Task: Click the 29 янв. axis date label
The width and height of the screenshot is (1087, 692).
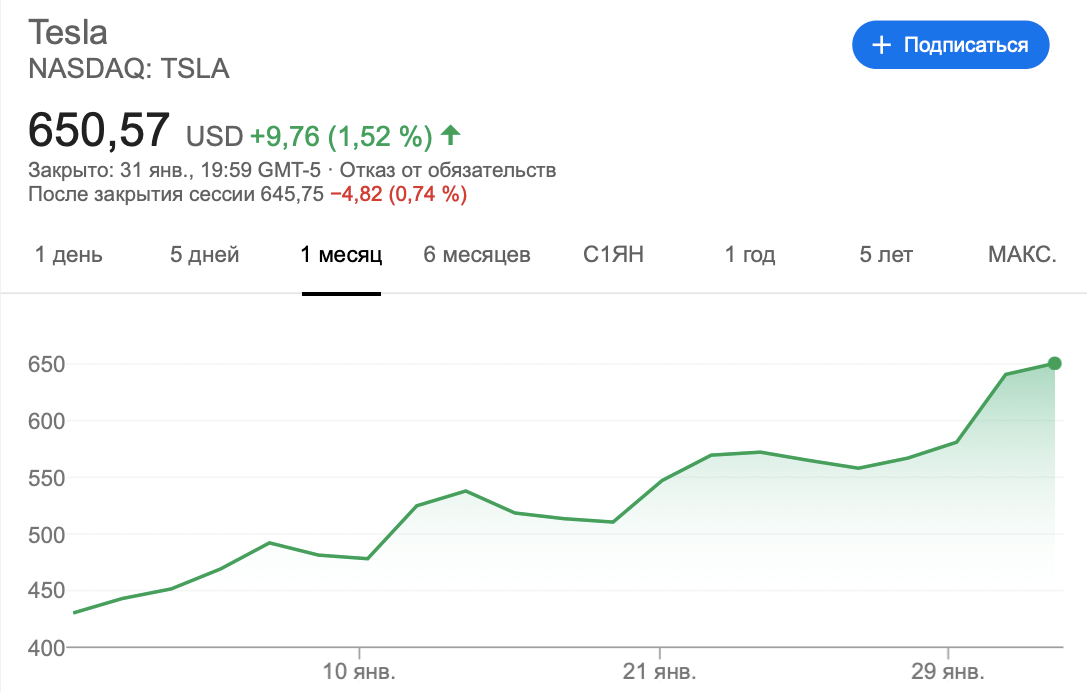Action: 948,671
